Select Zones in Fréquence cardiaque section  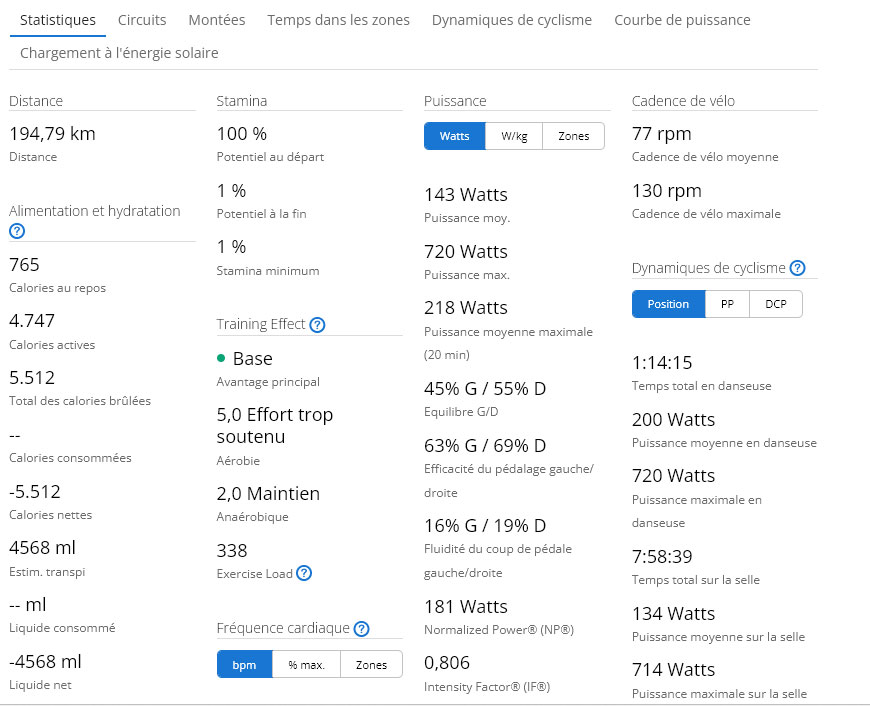(371, 664)
